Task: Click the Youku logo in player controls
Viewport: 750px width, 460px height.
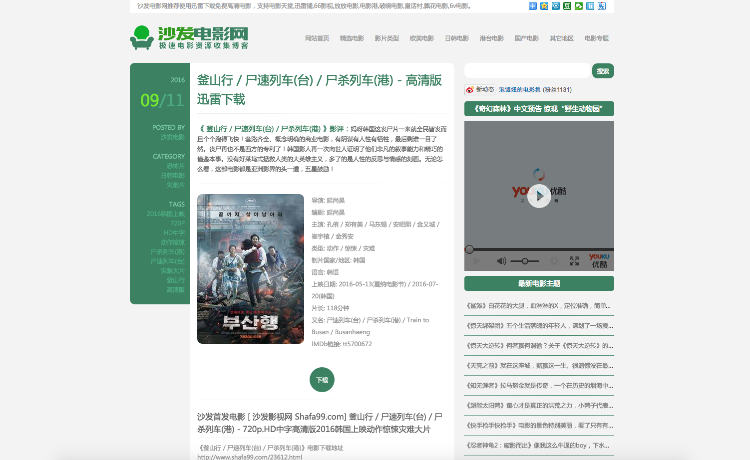Action: pos(598,260)
